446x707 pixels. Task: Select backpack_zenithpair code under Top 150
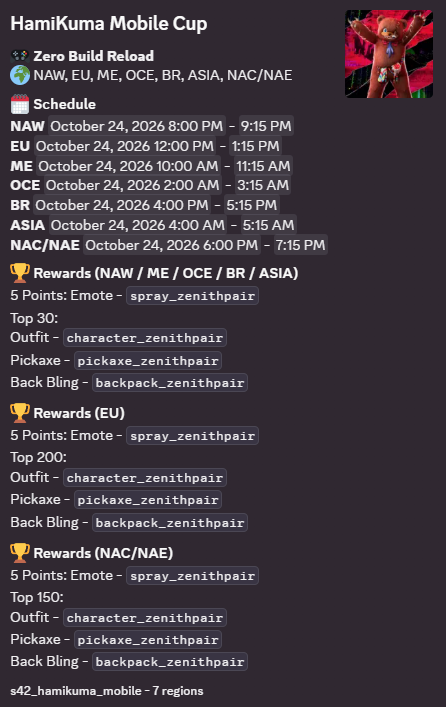170,661
